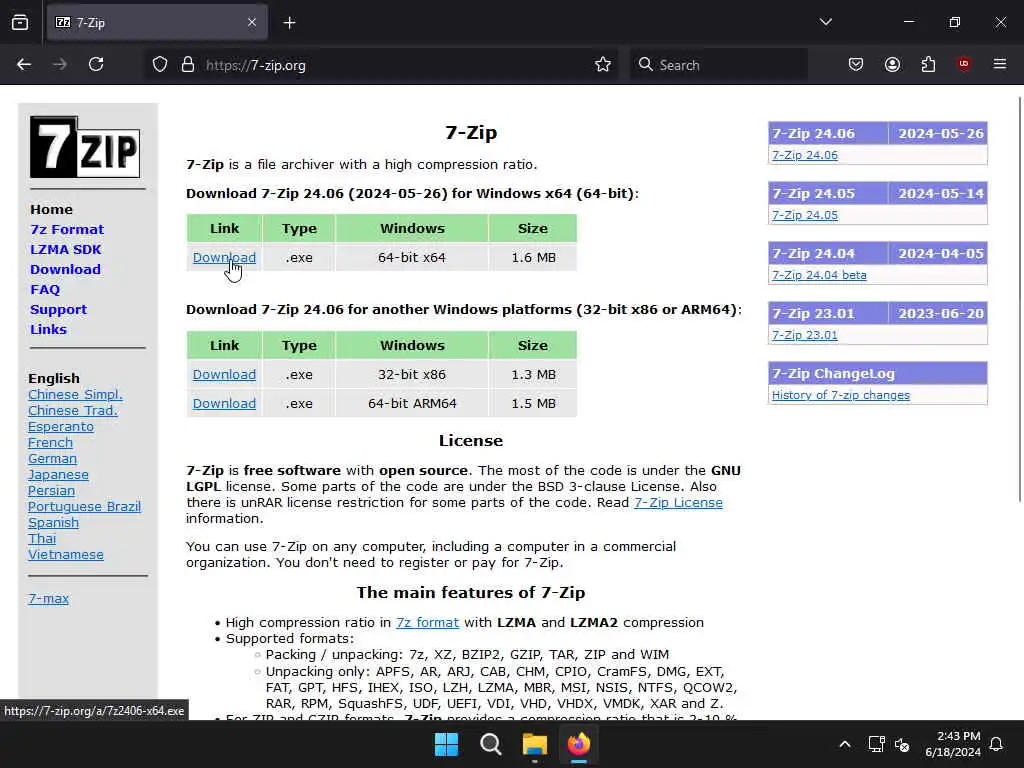
Task: Switch language to French
Action: (50, 443)
